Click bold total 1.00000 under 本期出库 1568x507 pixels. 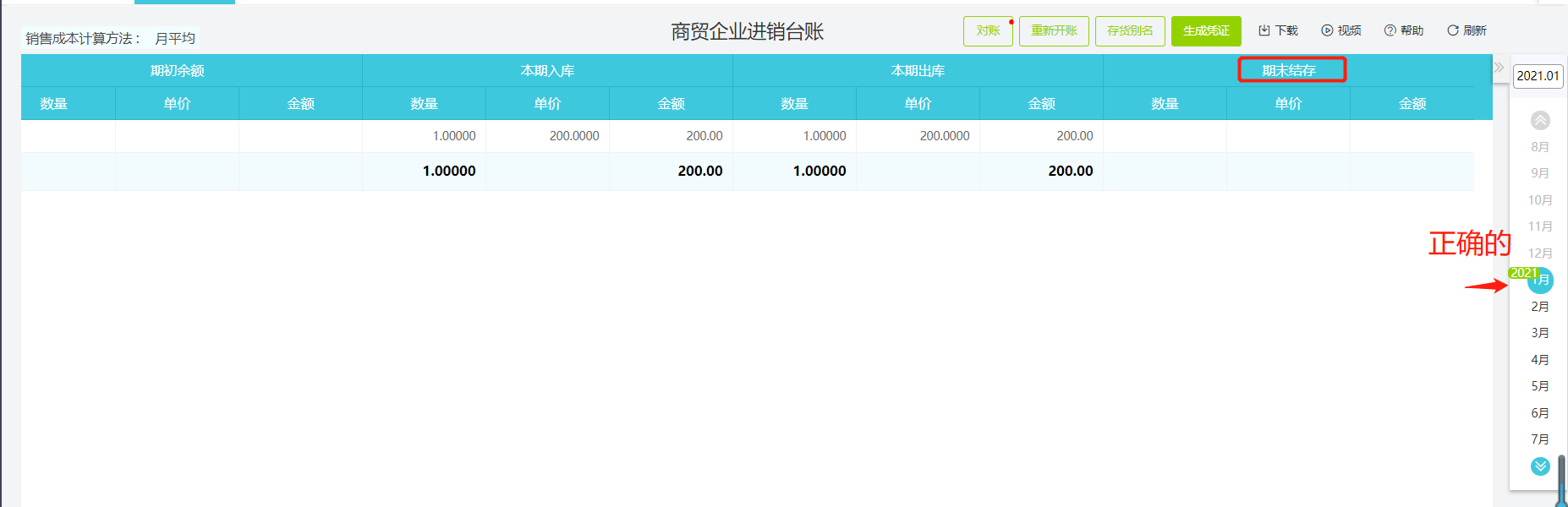[820, 171]
